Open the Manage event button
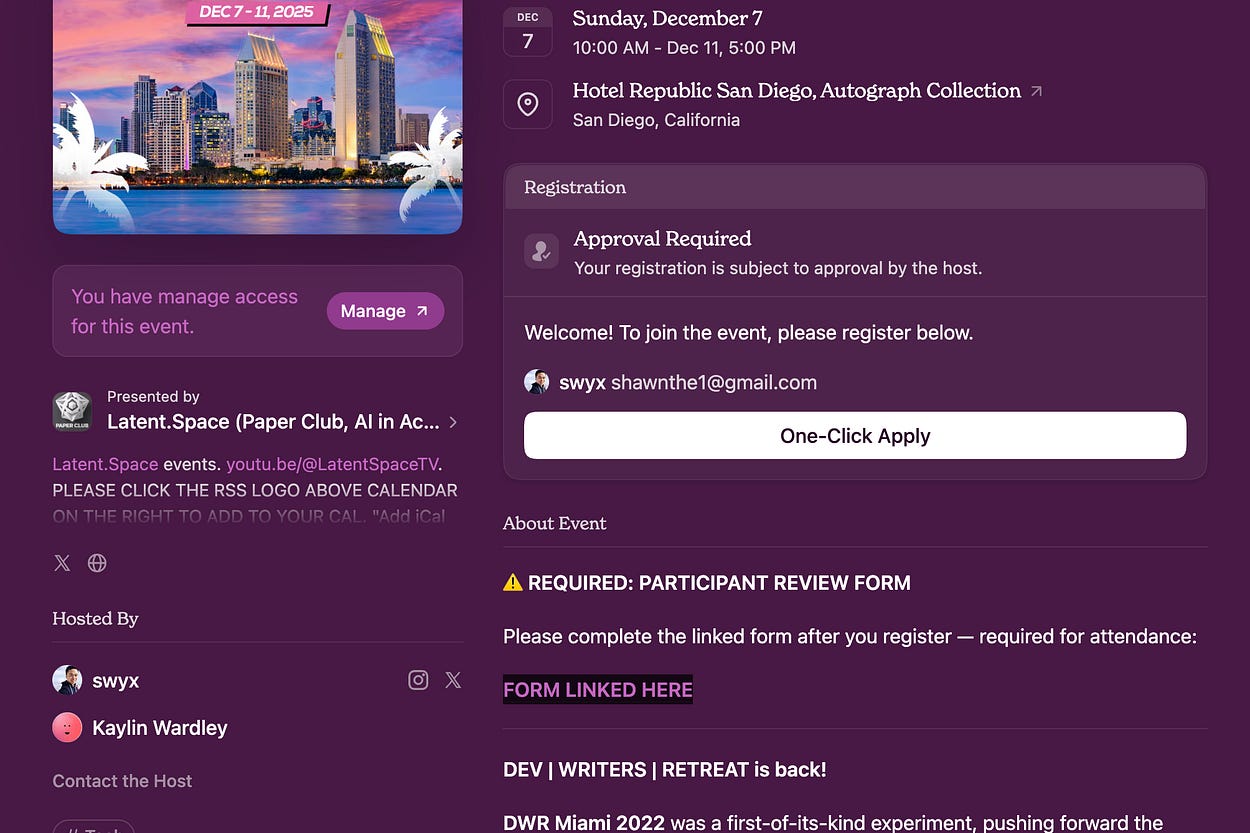The height and width of the screenshot is (833, 1250). click(x=385, y=311)
